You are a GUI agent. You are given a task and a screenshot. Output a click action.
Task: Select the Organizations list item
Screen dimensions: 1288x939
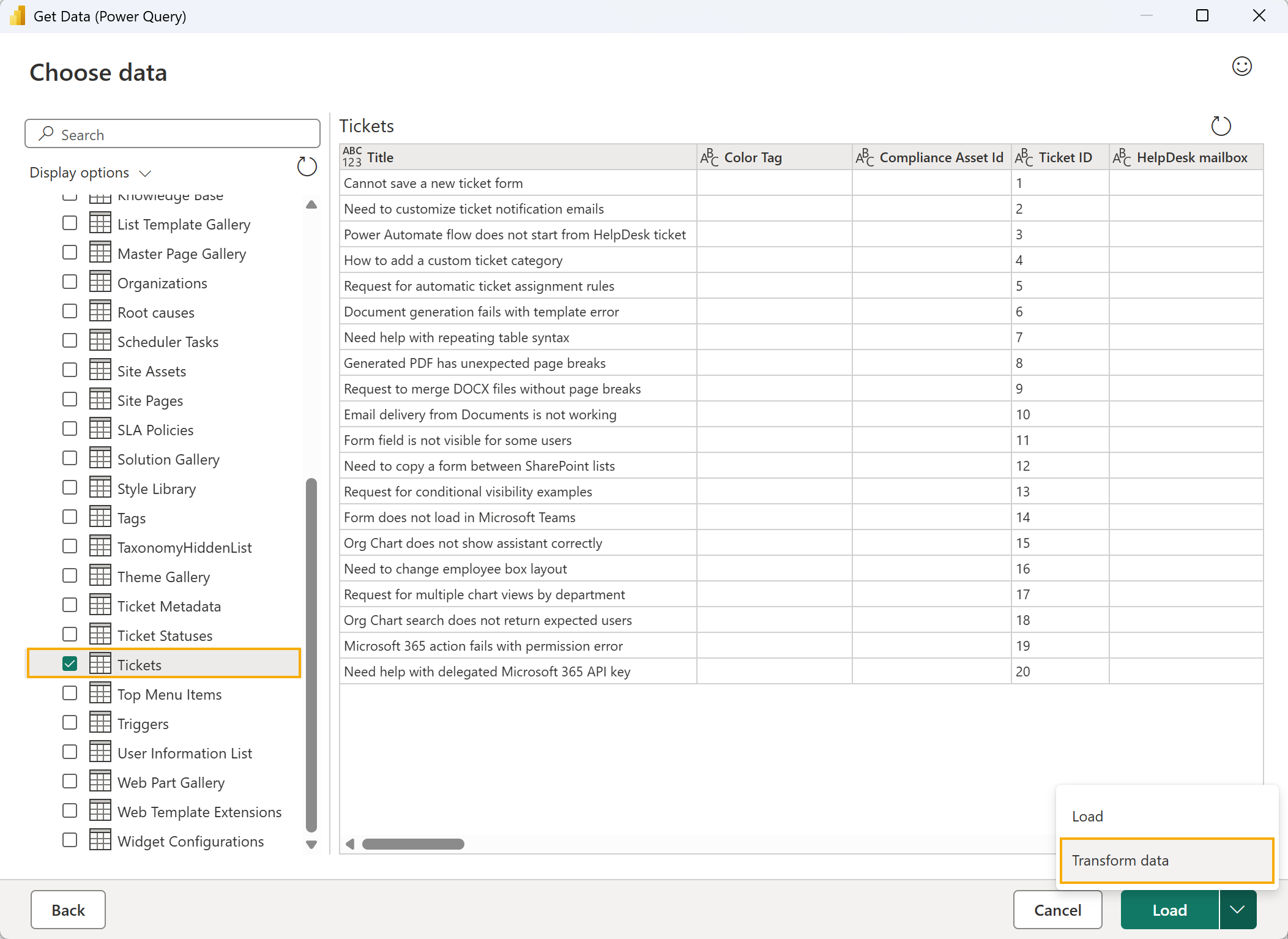tap(163, 282)
